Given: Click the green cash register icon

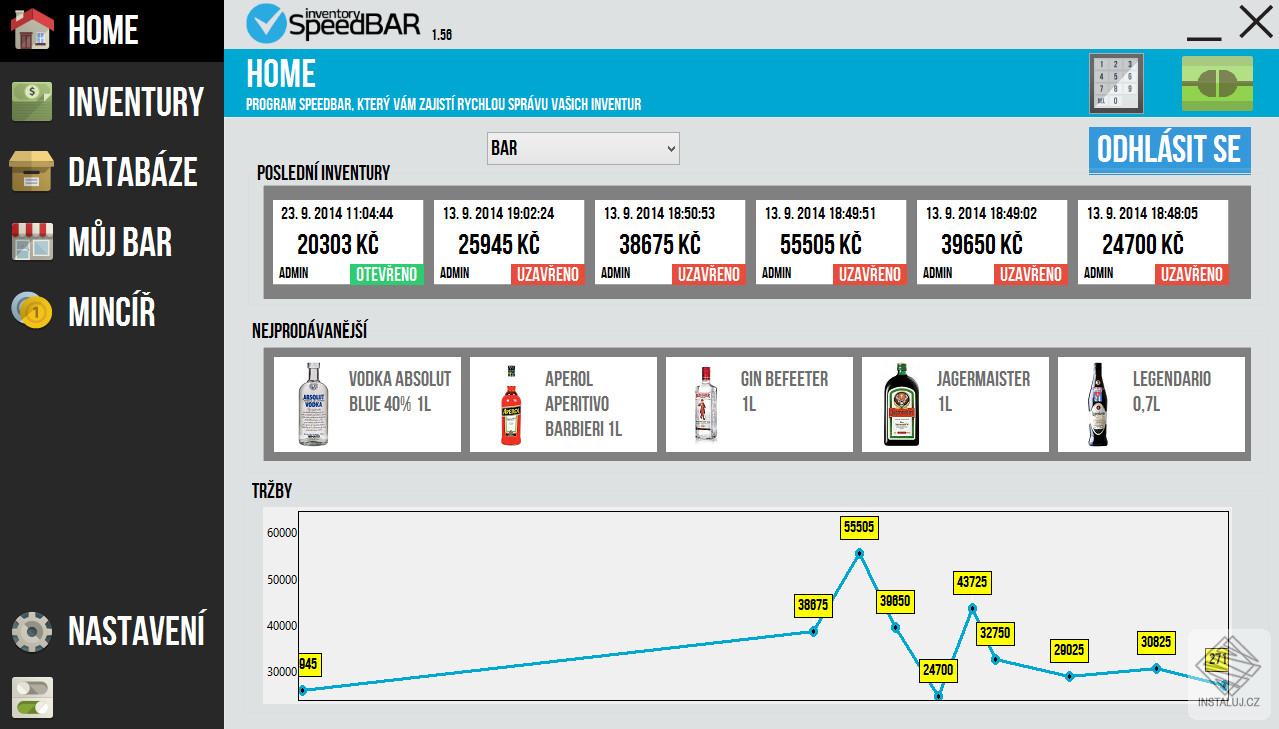Looking at the screenshot, I should pyautogui.click(x=1215, y=84).
